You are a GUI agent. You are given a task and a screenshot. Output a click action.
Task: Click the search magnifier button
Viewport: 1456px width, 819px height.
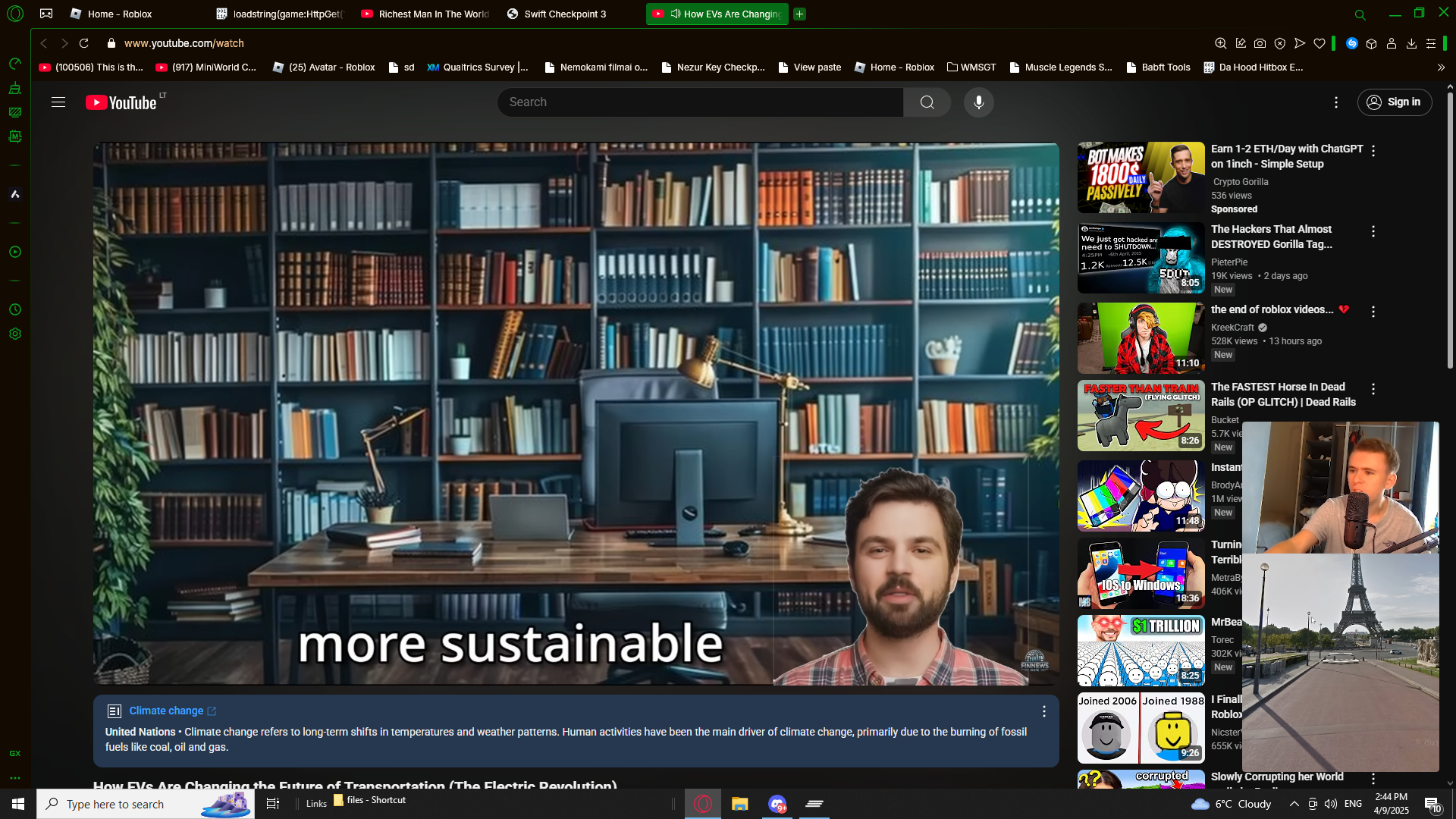pyautogui.click(x=927, y=102)
